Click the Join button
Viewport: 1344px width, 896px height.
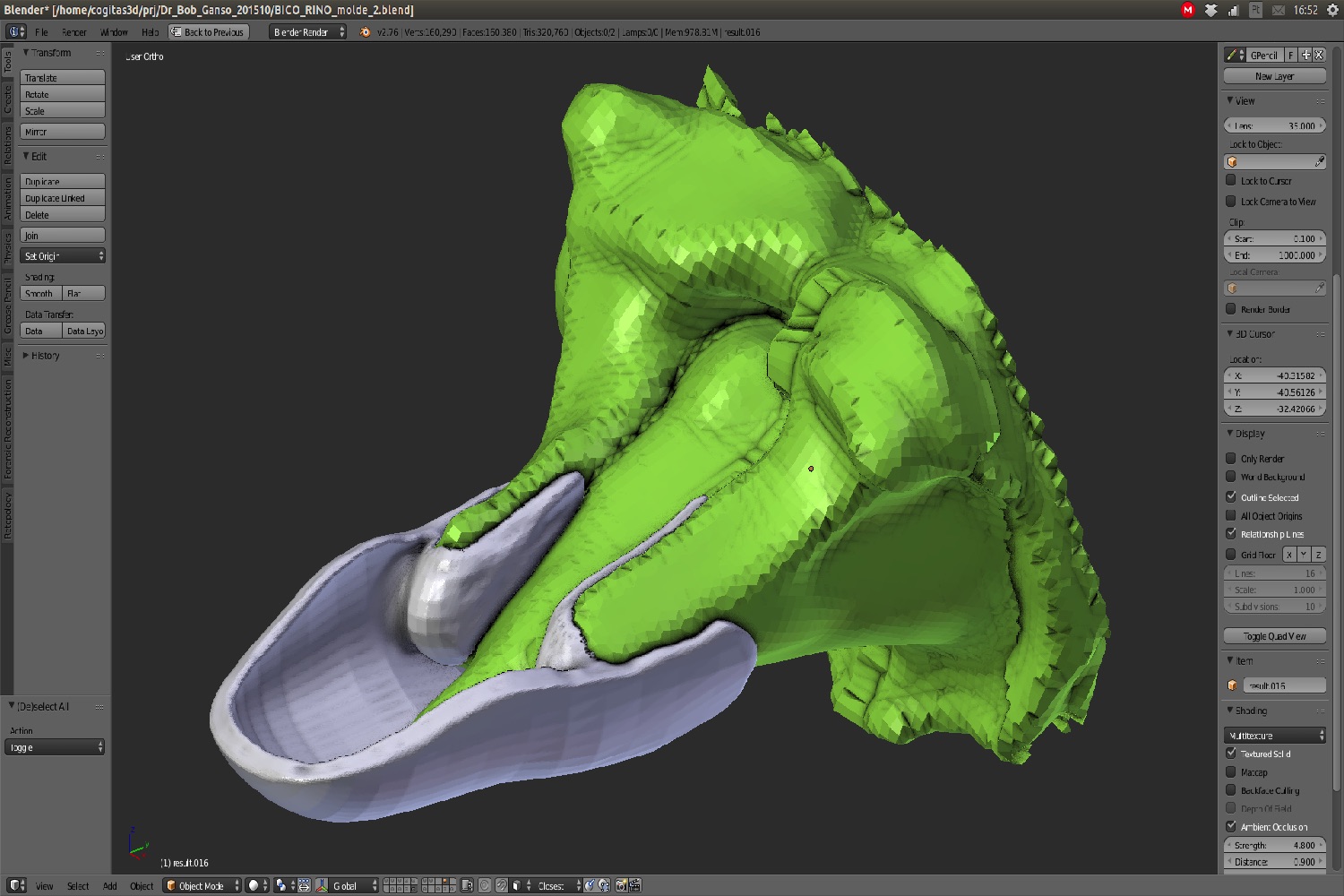(x=63, y=236)
